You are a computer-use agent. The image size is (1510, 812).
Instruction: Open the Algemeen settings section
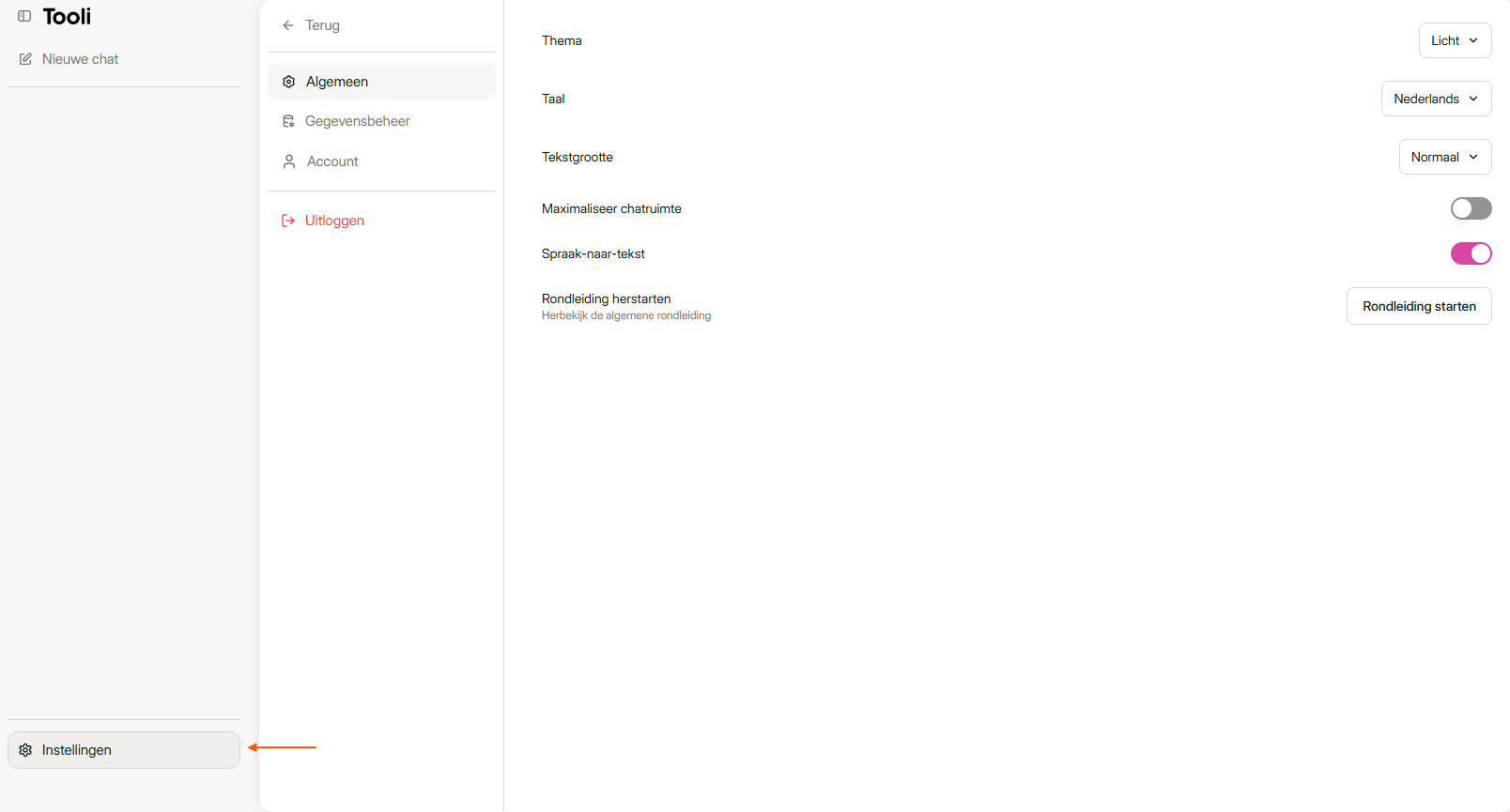coord(381,82)
